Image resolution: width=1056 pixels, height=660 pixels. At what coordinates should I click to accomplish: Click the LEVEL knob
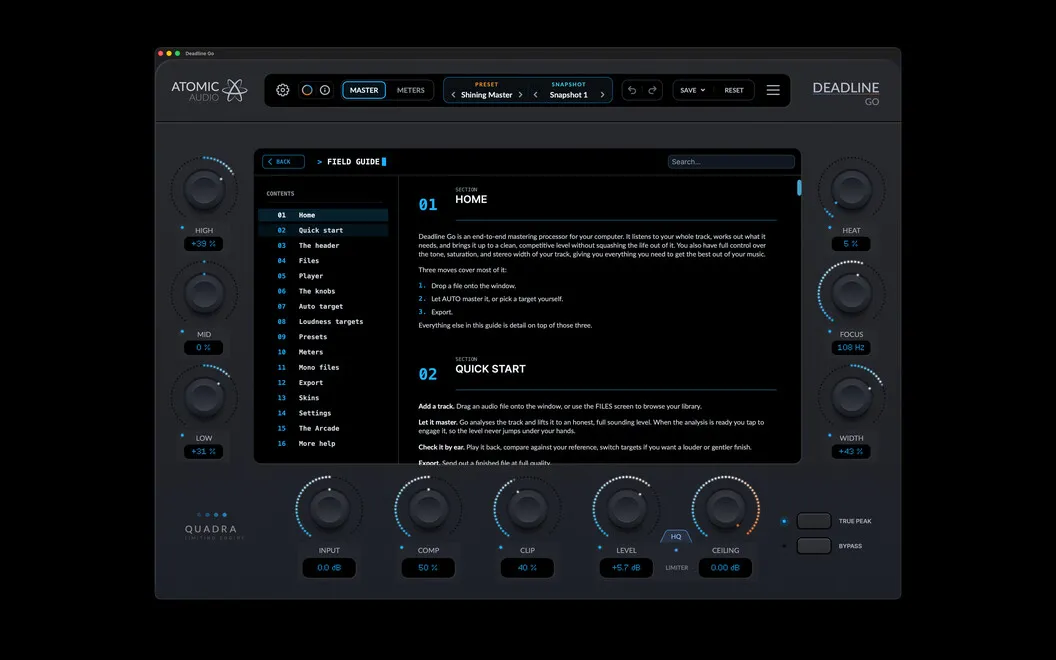click(626, 510)
